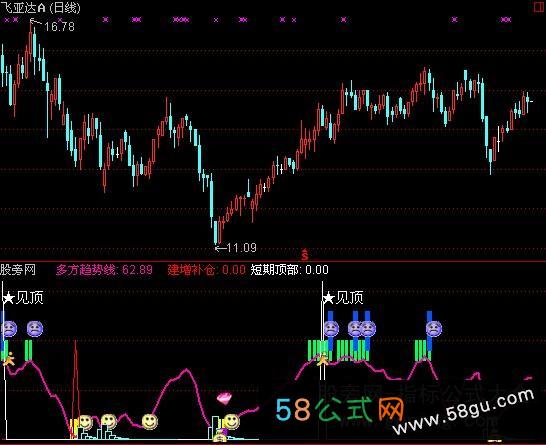Image resolution: width=546 pixels, height=445 pixels.
Task: Click the smiley face below the diamond
Action: (232, 421)
